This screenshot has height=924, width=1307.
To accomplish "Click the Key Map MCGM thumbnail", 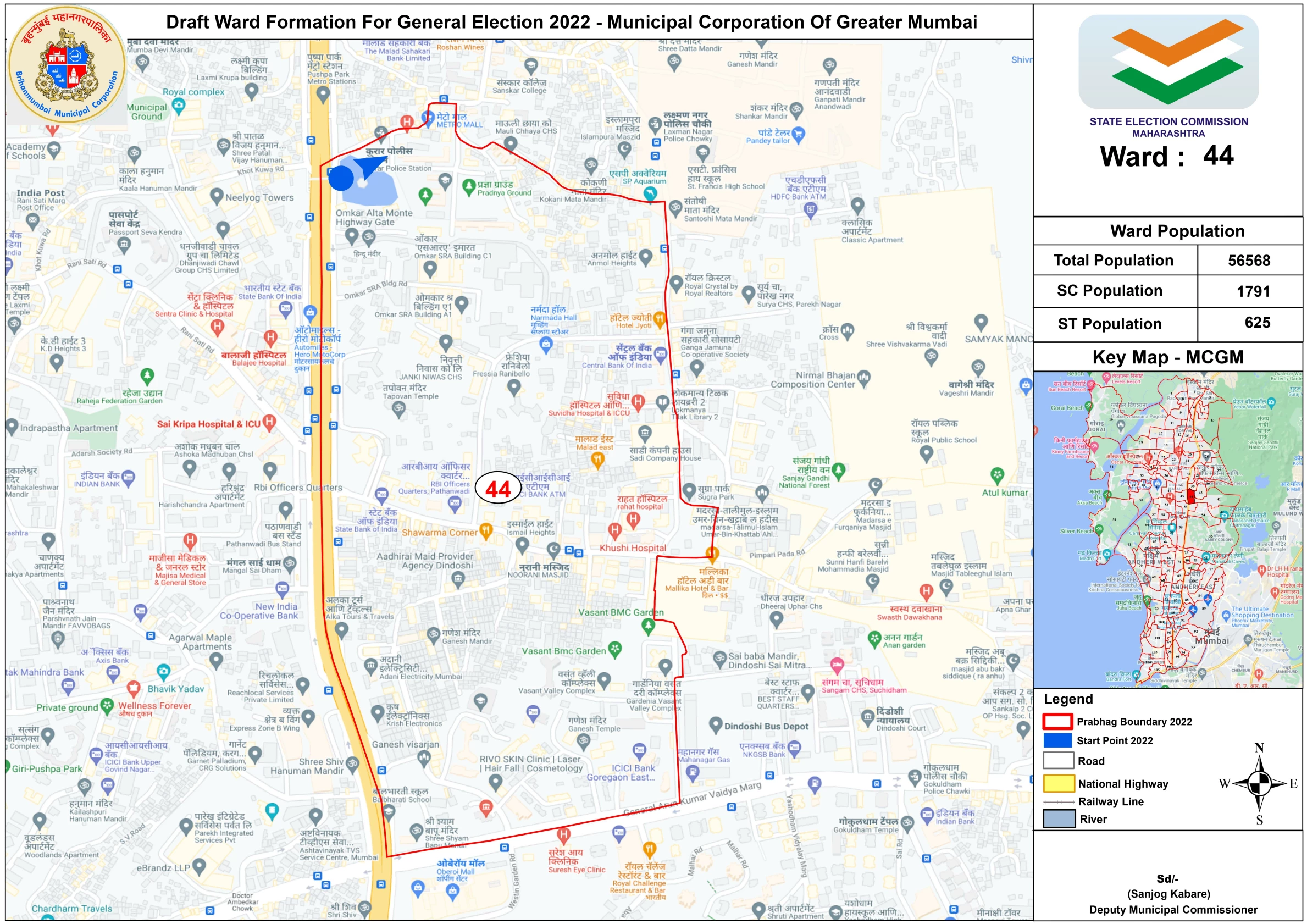I will 1167,529.
